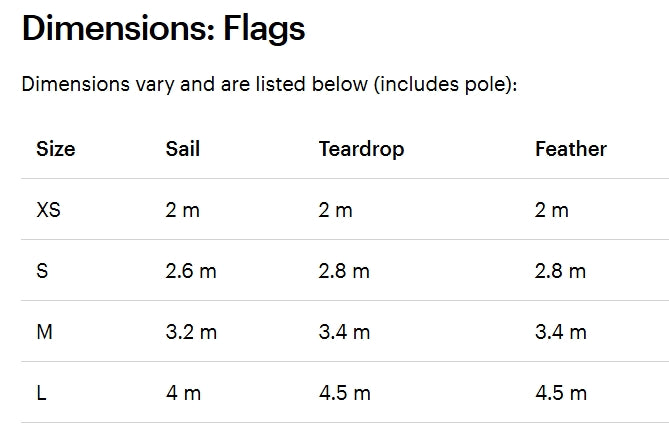Click the Teardrop value for XS size

pyautogui.click(x=336, y=210)
